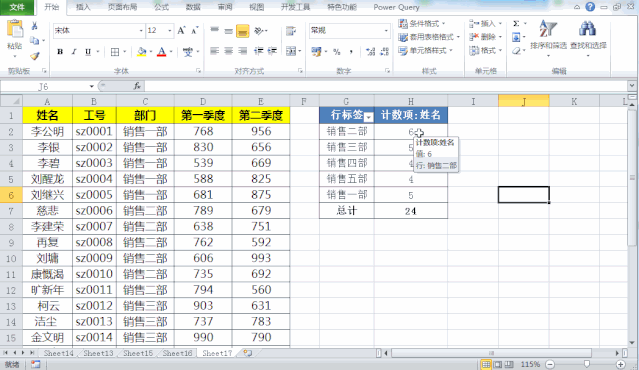Image resolution: width=639 pixels, height=370 pixels.
Task: Switch to Normal view in status bar
Action: (485, 364)
